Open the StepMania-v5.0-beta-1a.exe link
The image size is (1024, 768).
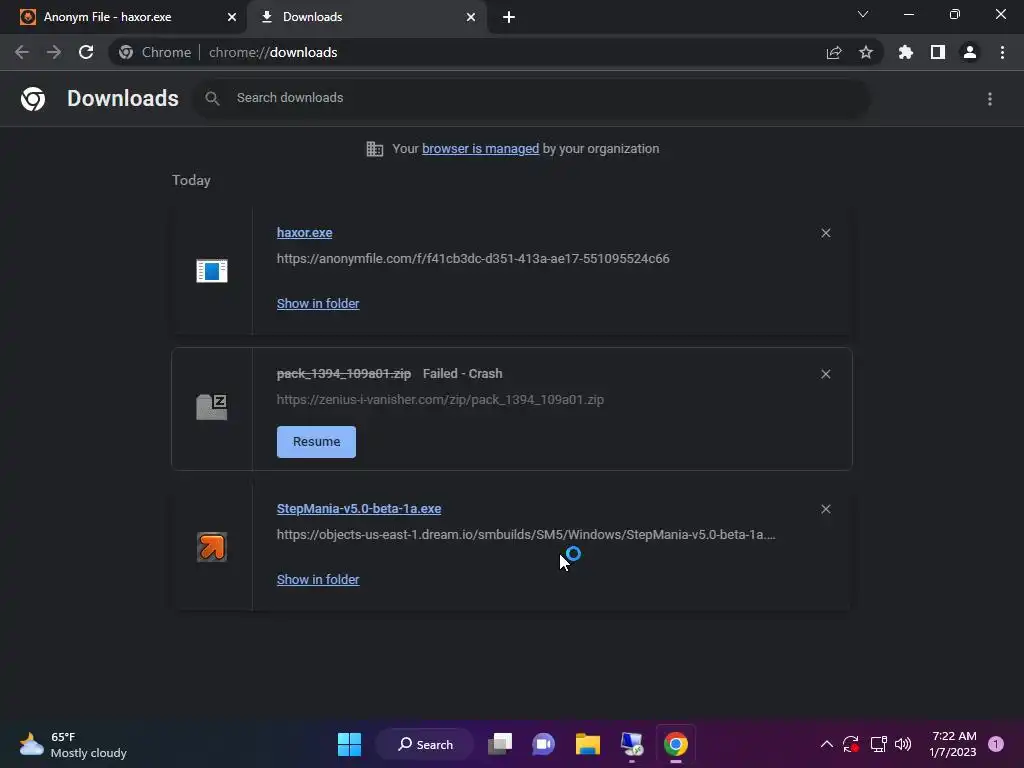coord(359,509)
